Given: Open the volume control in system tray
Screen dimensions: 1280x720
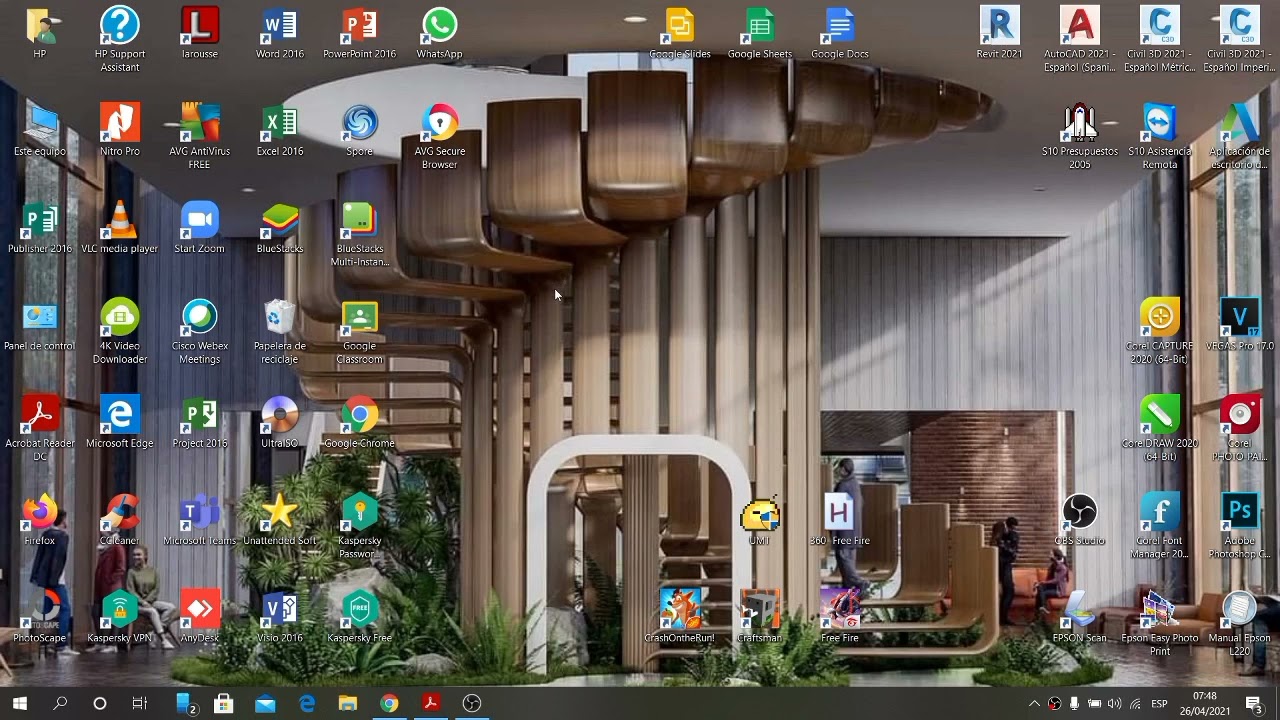Looking at the screenshot, I should (1114, 703).
